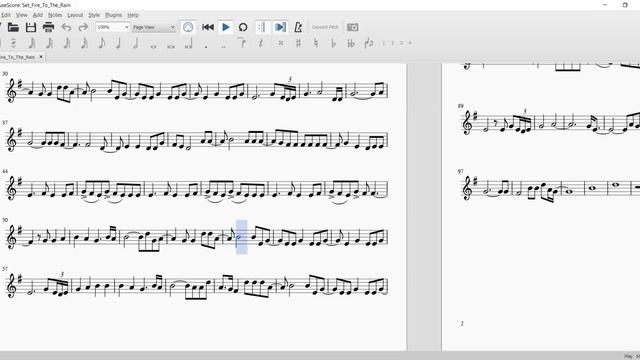Open the View menu
Image resolution: width=640 pixels, height=360 pixels.
22,15
